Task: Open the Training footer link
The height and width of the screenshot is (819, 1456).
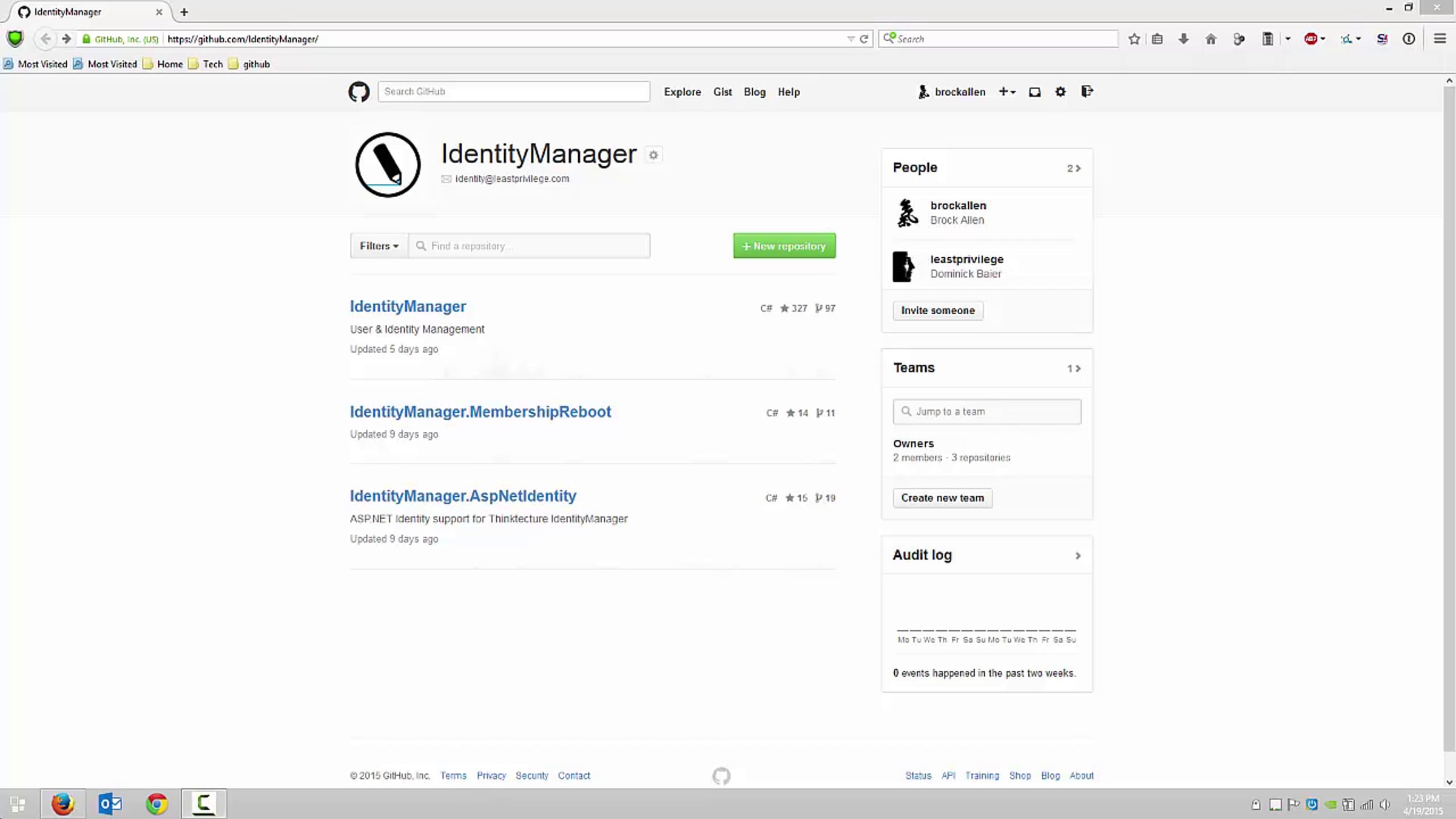Action: coord(982,775)
